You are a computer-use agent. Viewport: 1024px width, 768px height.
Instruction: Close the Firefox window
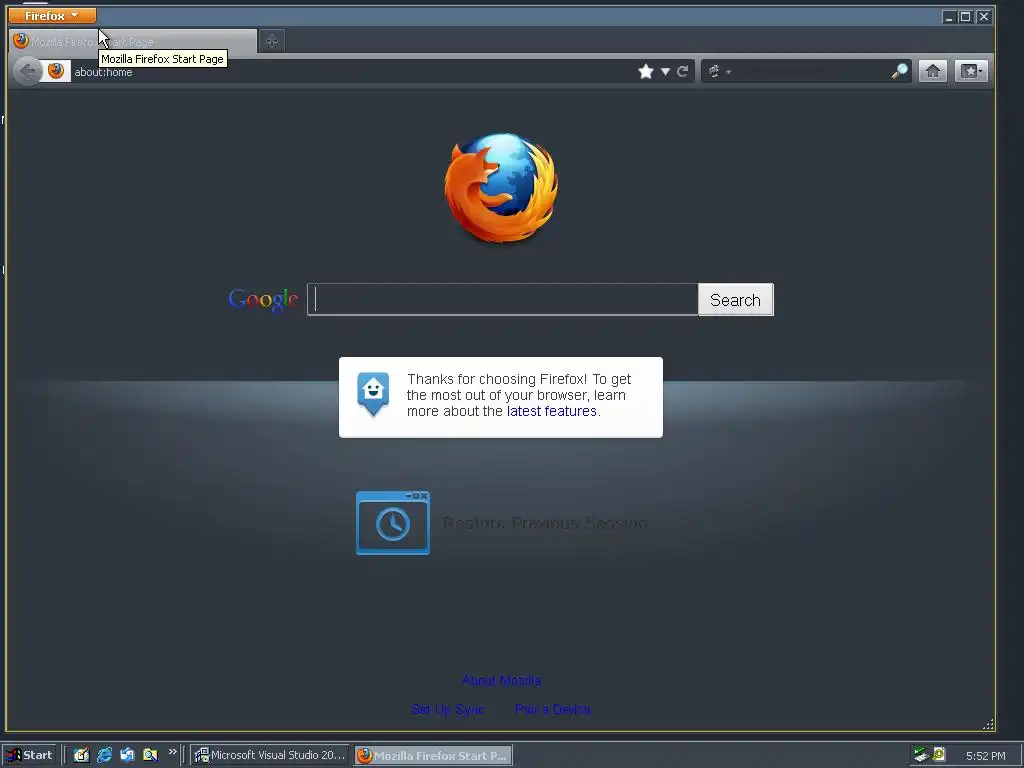point(984,17)
